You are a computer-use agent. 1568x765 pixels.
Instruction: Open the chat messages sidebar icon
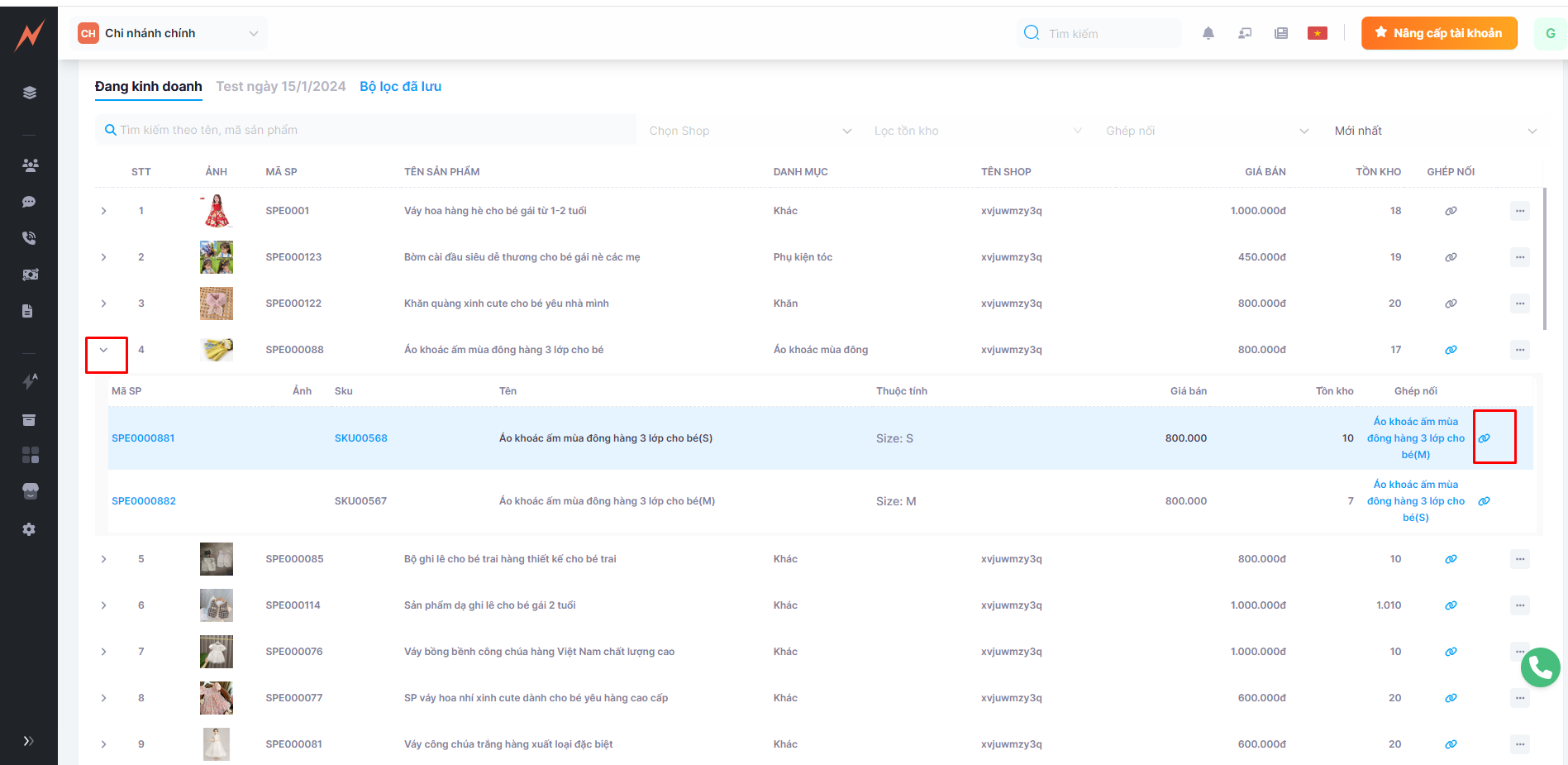(x=29, y=202)
